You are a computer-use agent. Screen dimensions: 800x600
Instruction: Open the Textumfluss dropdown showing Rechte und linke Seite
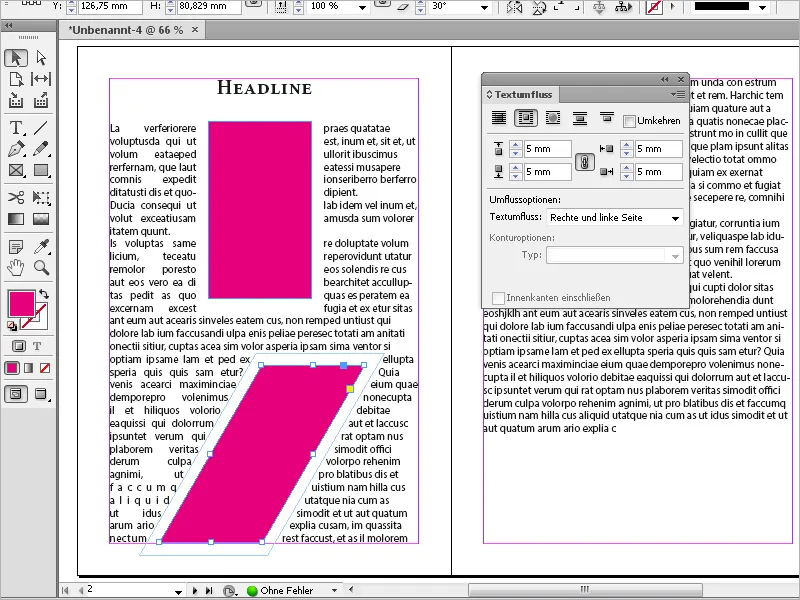[614, 217]
